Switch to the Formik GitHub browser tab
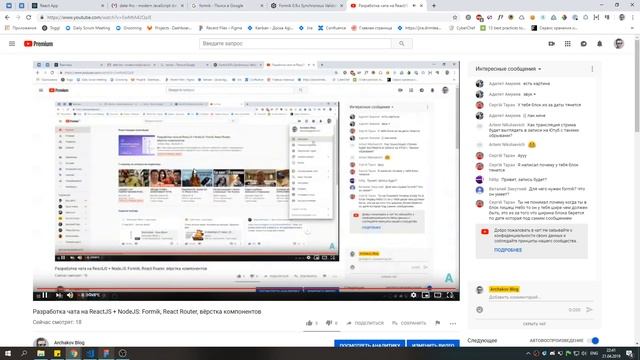 coord(307,6)
